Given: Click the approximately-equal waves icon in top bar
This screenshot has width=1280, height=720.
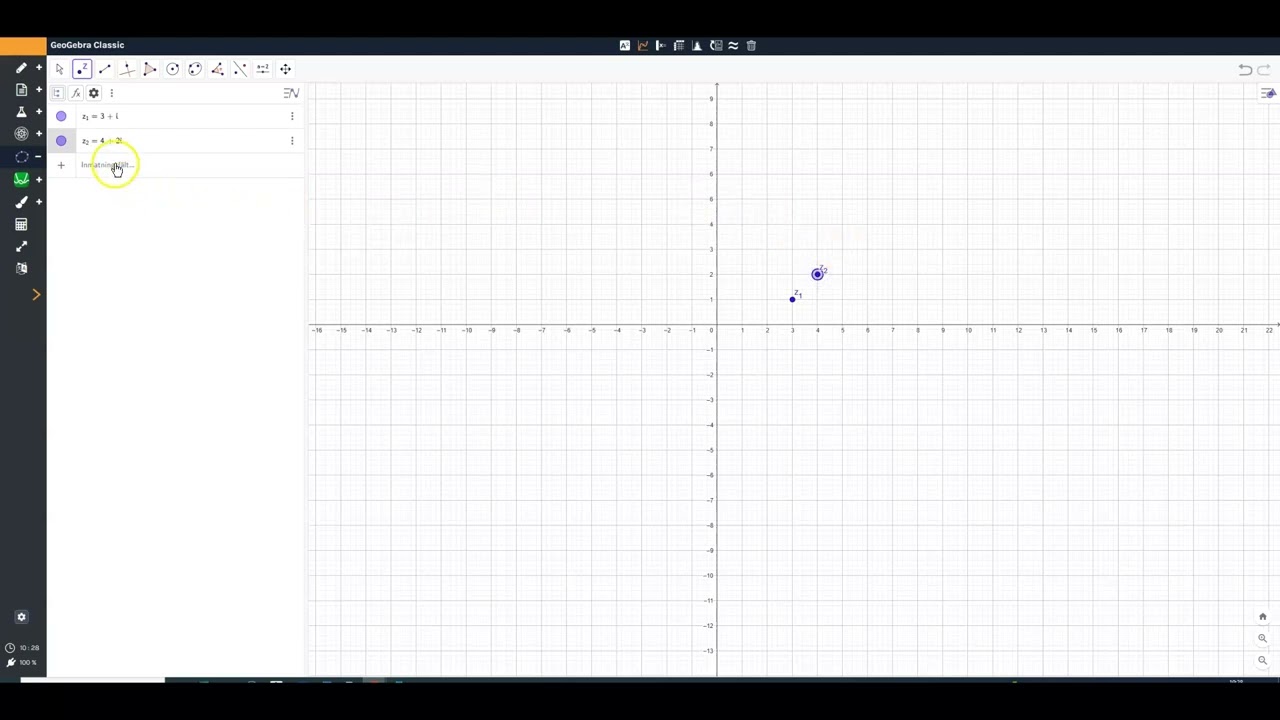Looking at the screenshot, I should (x=733, y=45).
